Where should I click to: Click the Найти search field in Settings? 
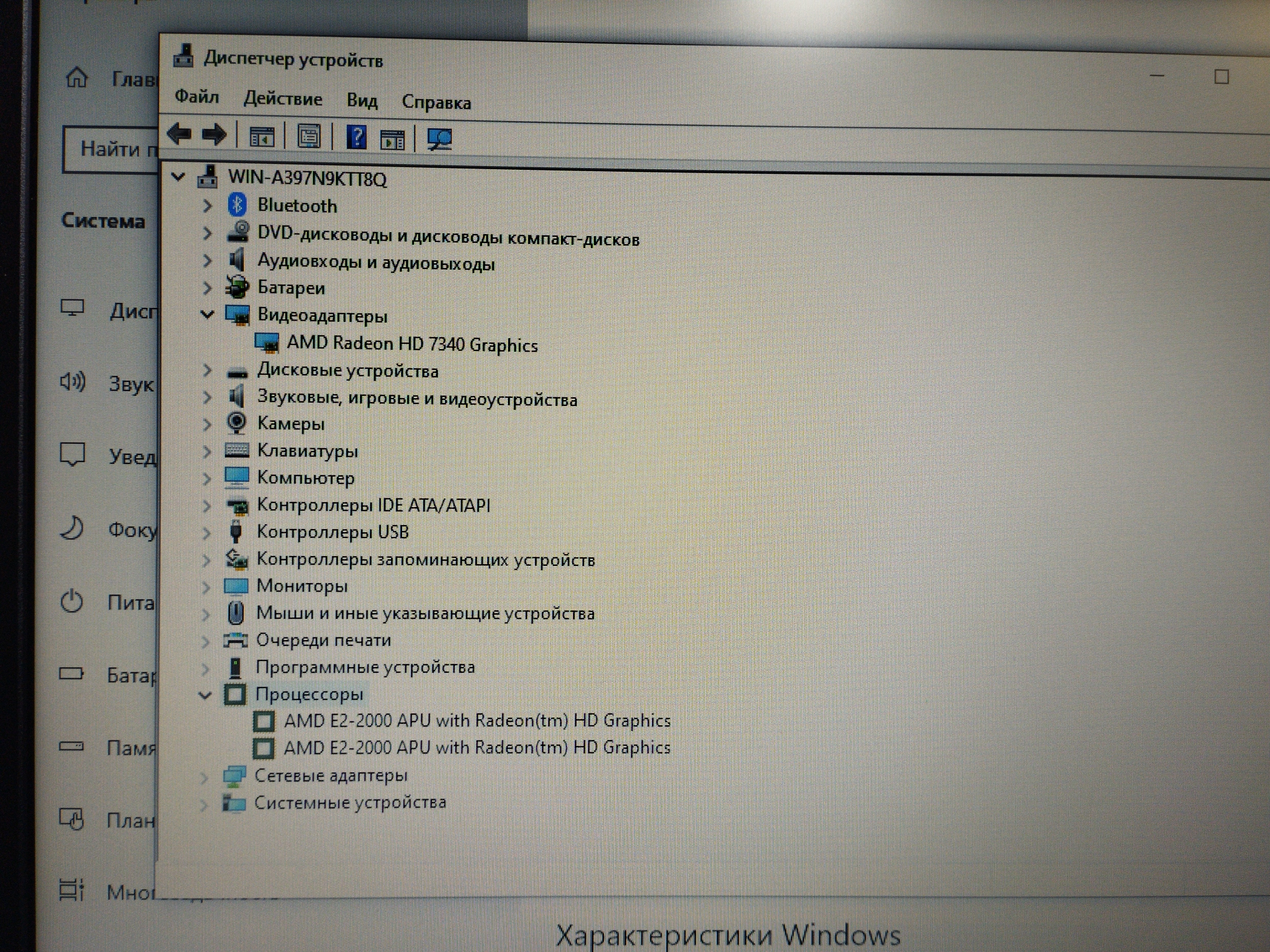pos(110,149)
